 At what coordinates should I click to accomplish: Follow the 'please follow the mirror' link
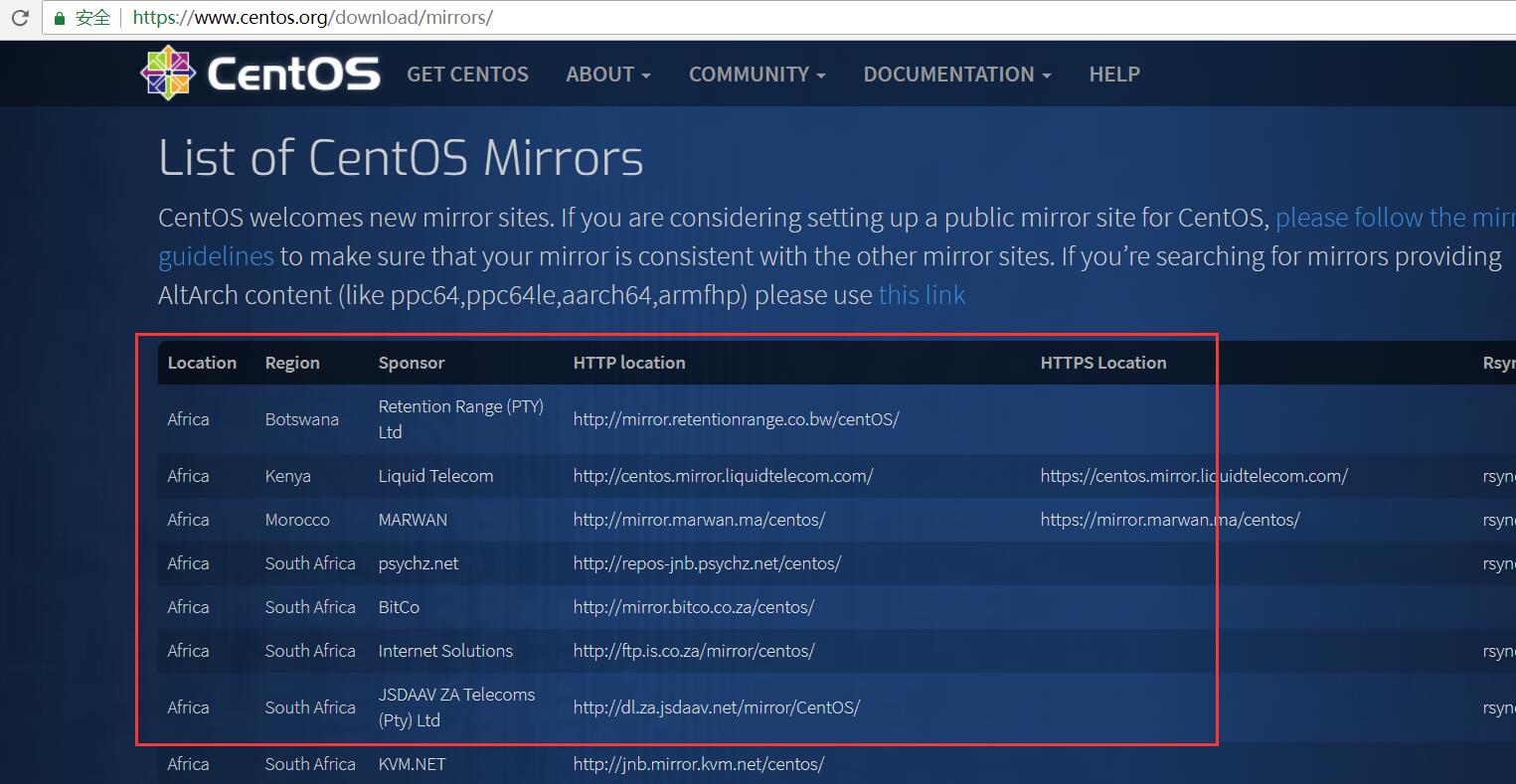click(x=1395, y=218)
